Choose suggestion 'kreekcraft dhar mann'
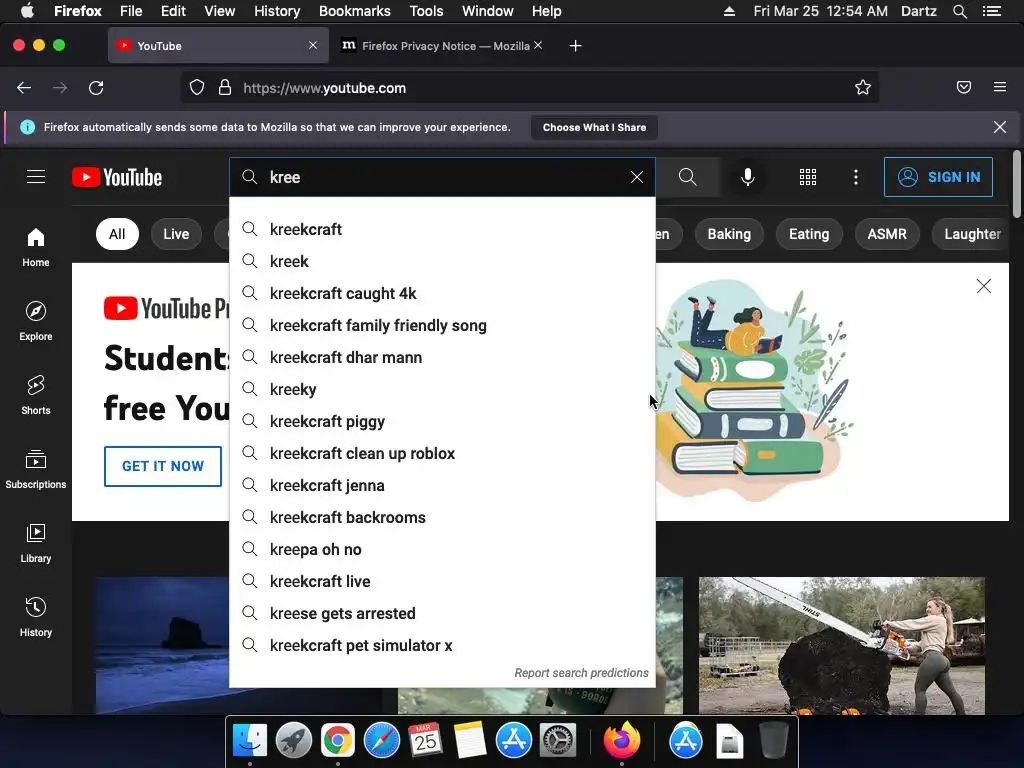The image size is (1024, 768). click(442, 357)
